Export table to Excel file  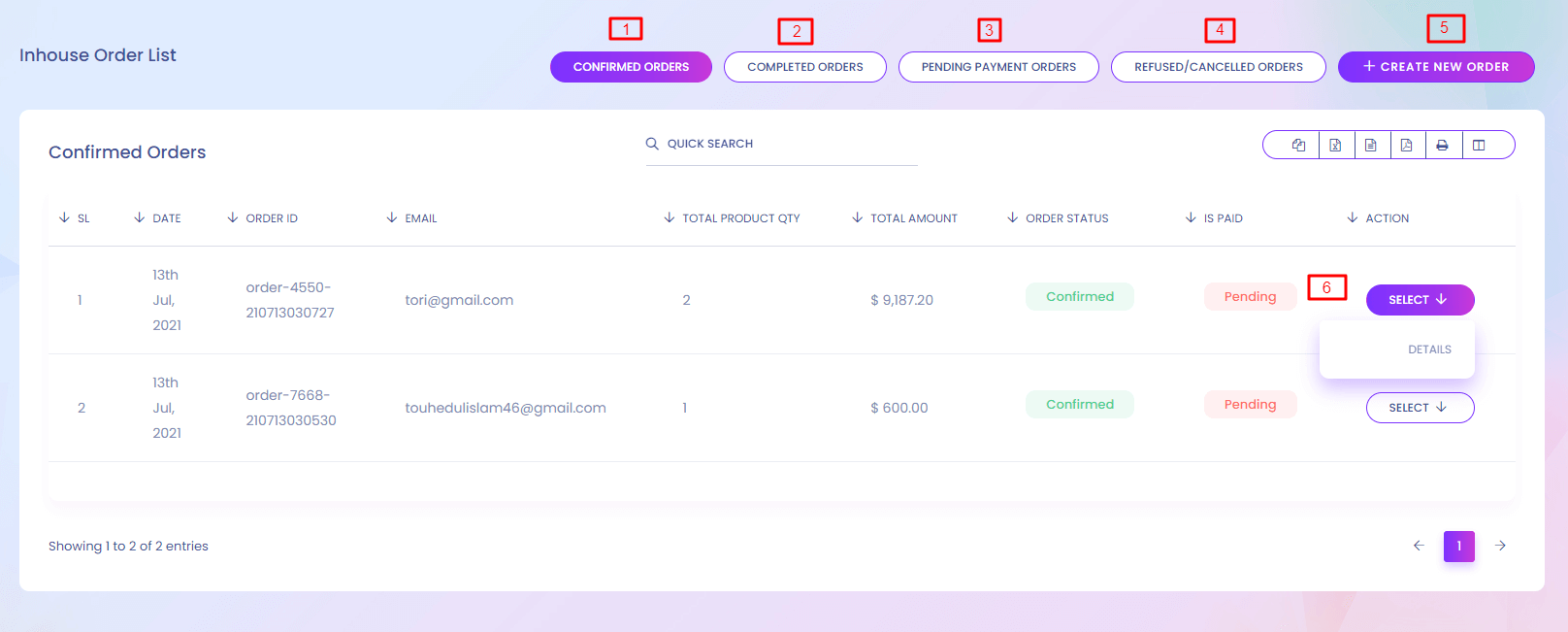coord(1335,146)
